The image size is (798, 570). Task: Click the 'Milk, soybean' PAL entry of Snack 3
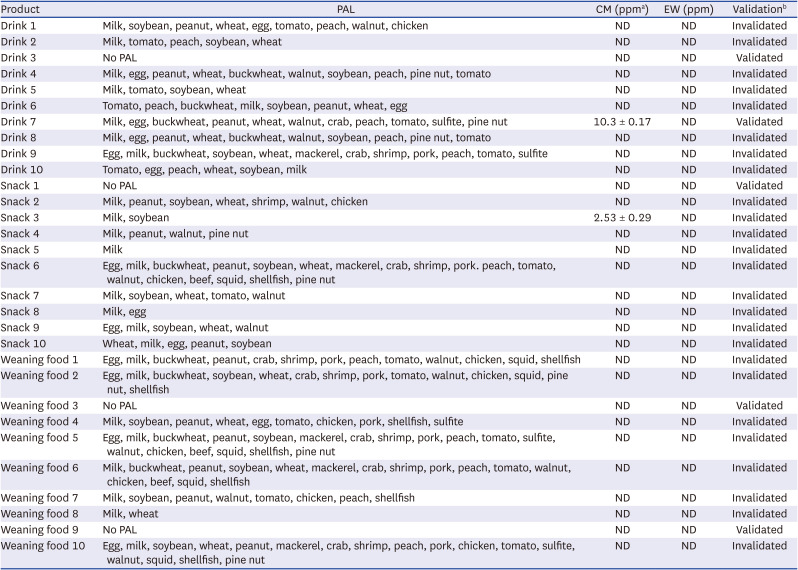pos(135,218)
